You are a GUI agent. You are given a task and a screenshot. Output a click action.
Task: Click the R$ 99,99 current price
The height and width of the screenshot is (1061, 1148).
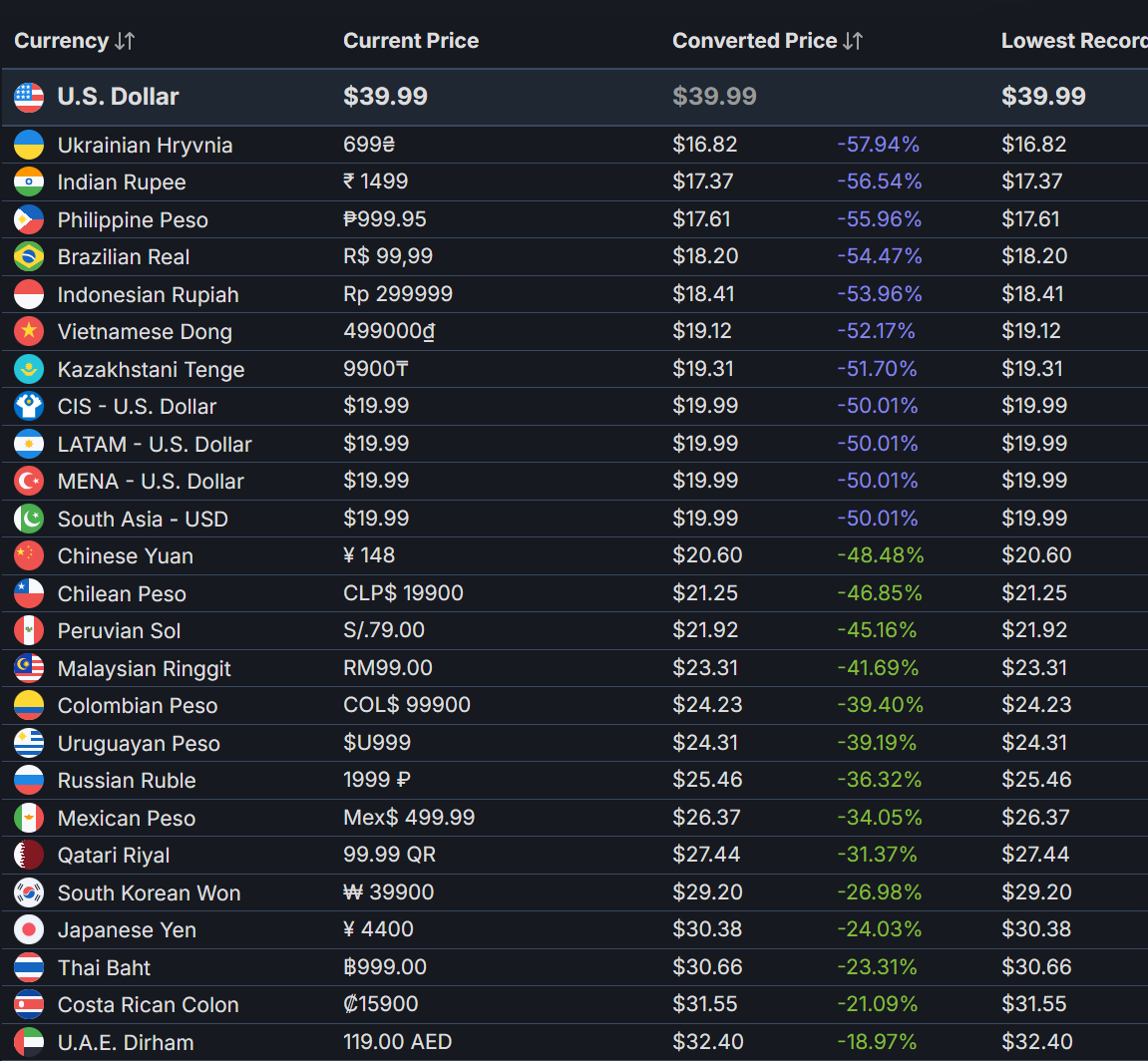pyautogui.click(x=388, y=256)
